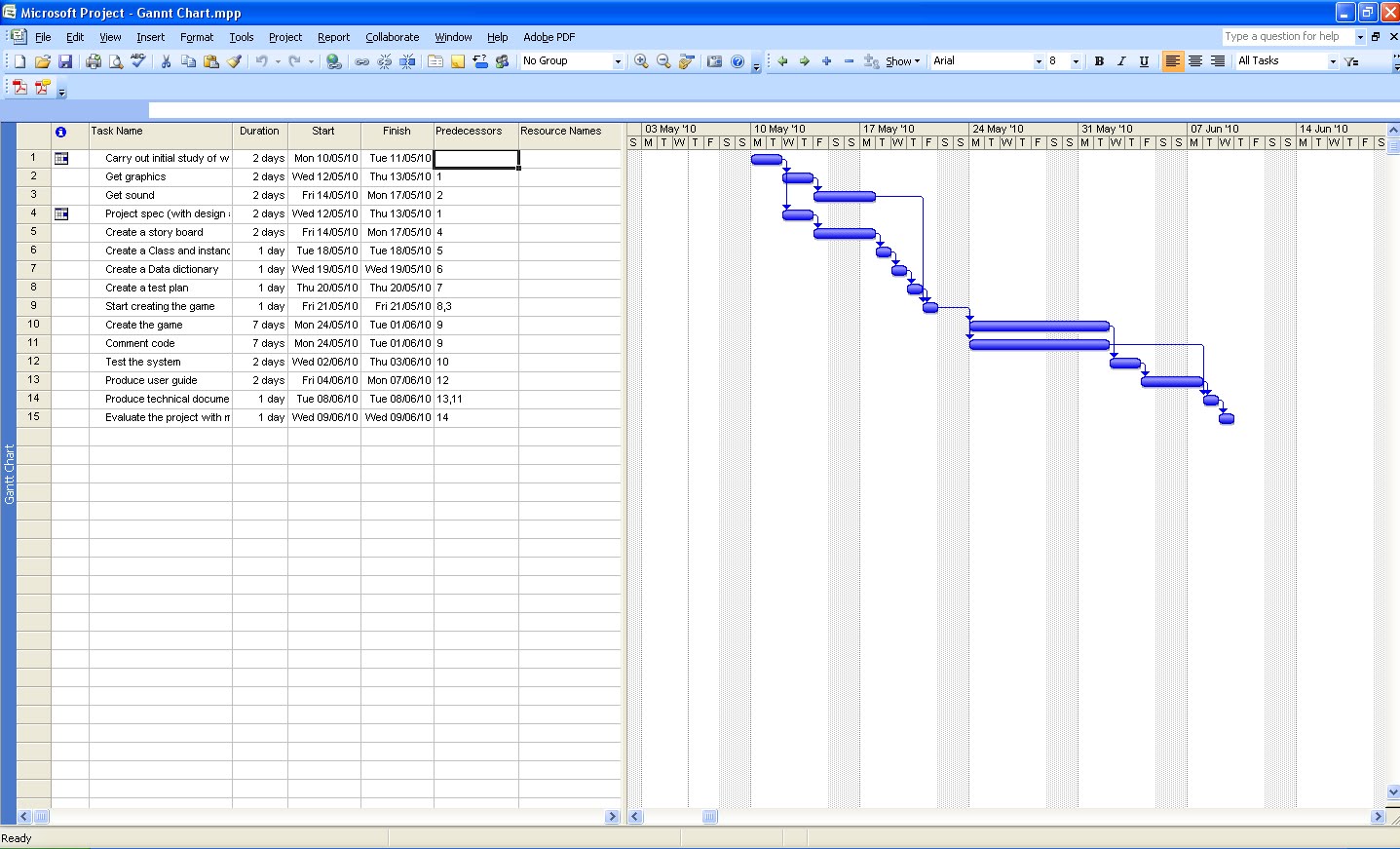Click the Type a question for help box
Viewport: 1400px width, 849px height.
(1288, 36)
